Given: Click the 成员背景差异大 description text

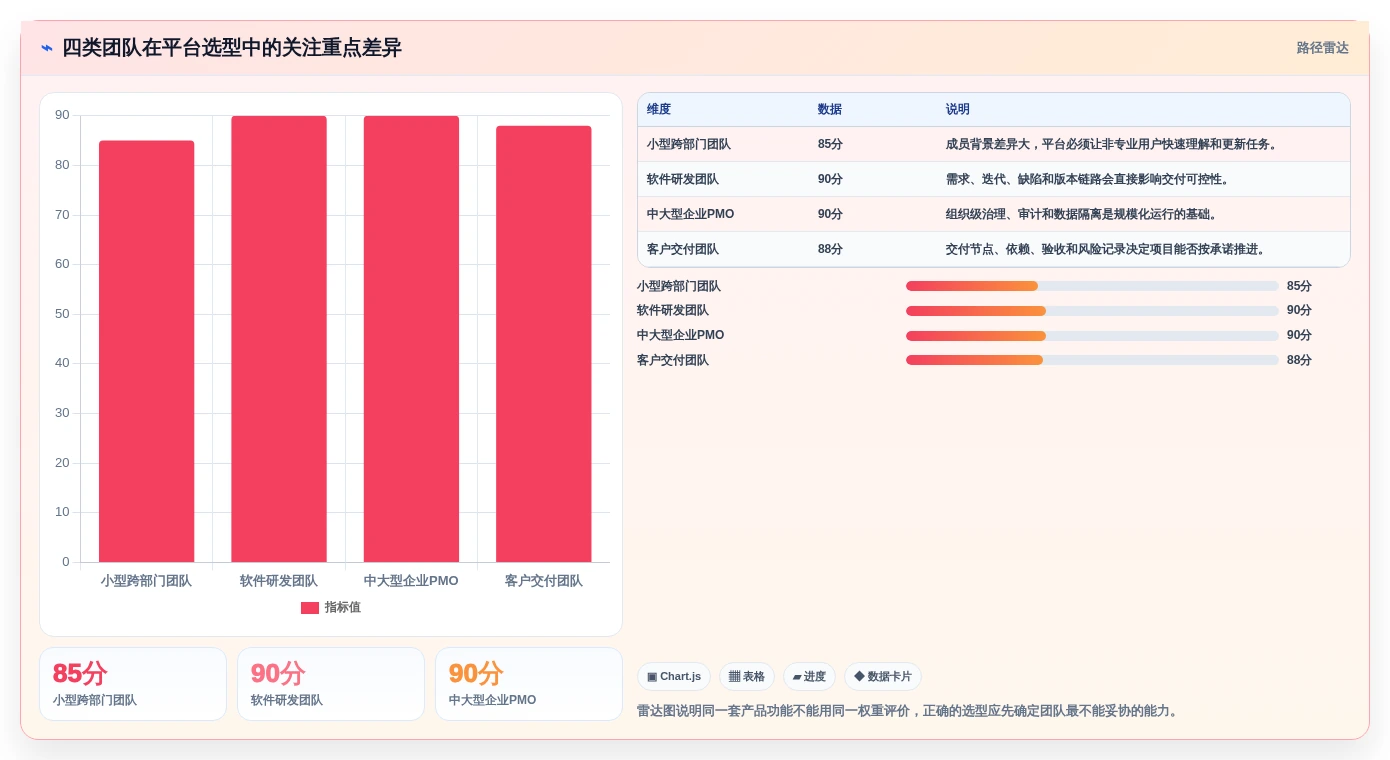Looking at the screenshot, I should pos(1112,144).
